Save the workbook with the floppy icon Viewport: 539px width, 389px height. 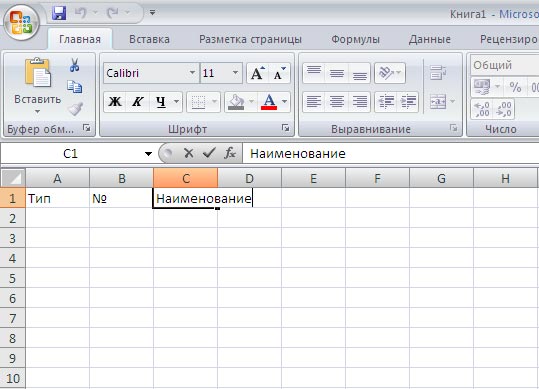(x=59, y=13)
